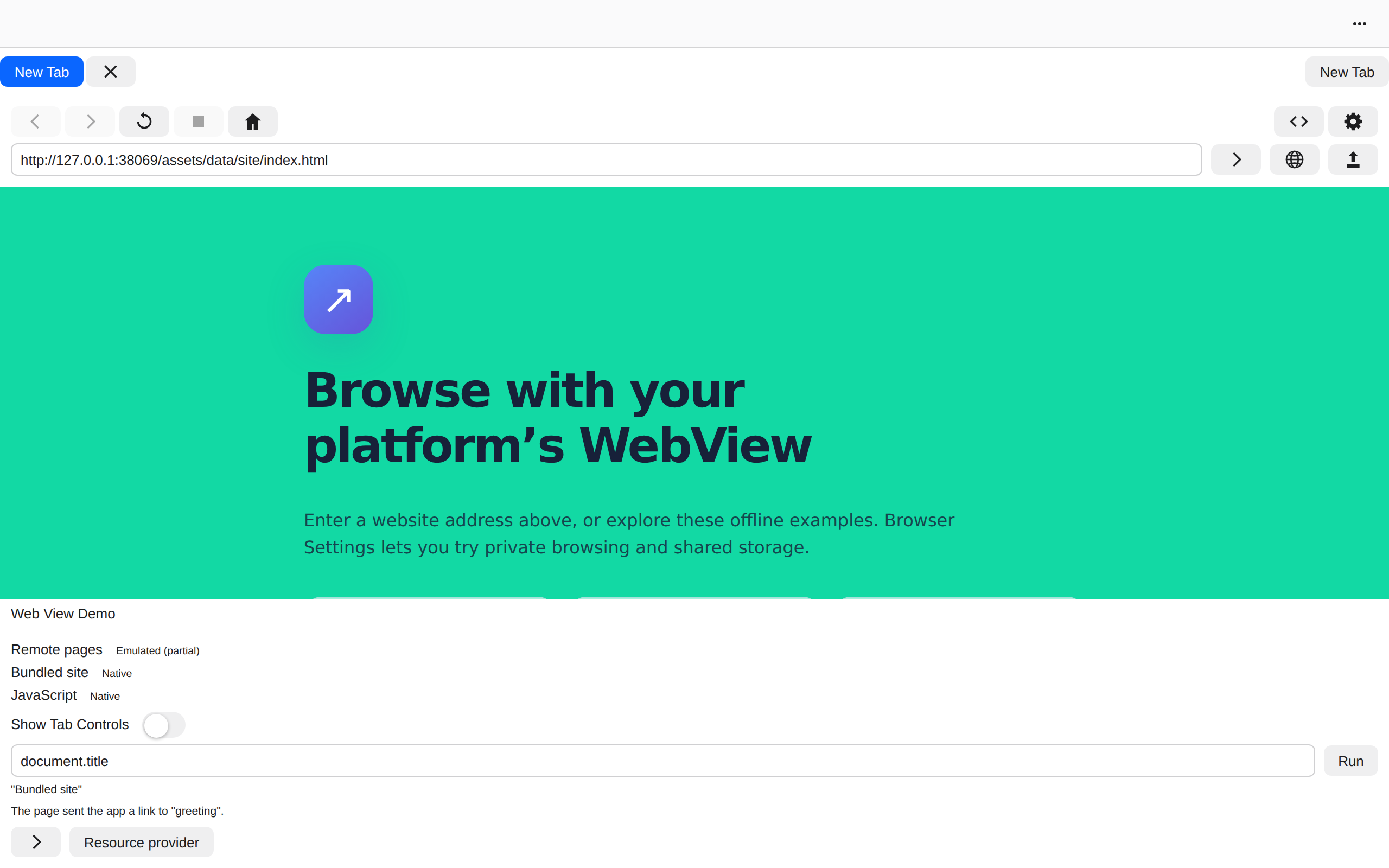Focus the document.title script input field
This screenshot has width=1389, height=868.
click(x=663, y=761)
